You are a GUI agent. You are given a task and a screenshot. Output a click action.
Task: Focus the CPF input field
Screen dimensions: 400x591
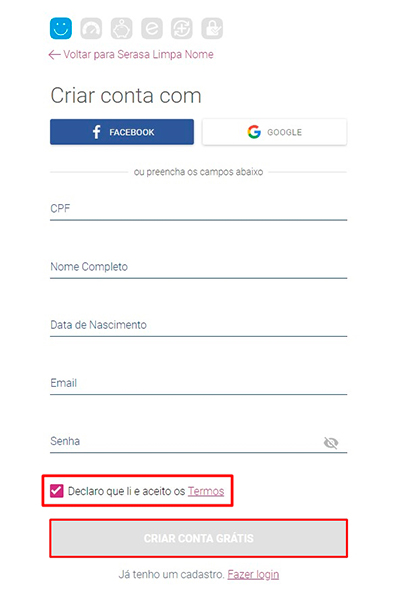[x=198, y=209]
